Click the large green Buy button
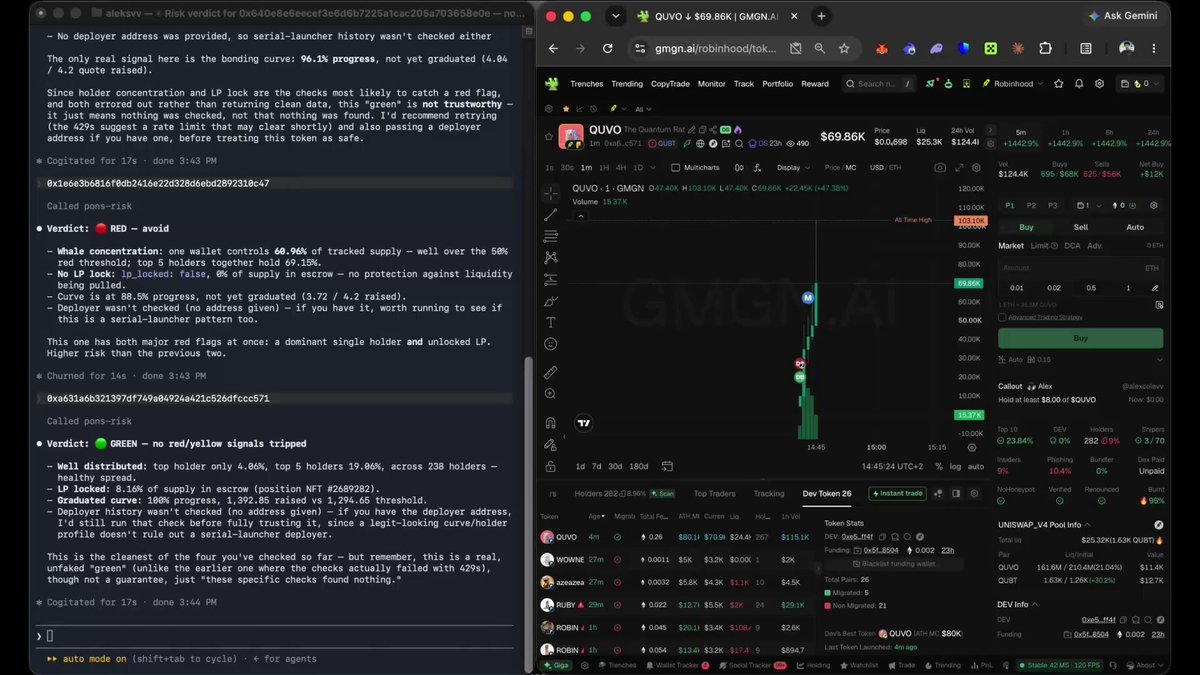The image size is (1200, 675). tap(1081, 338)
